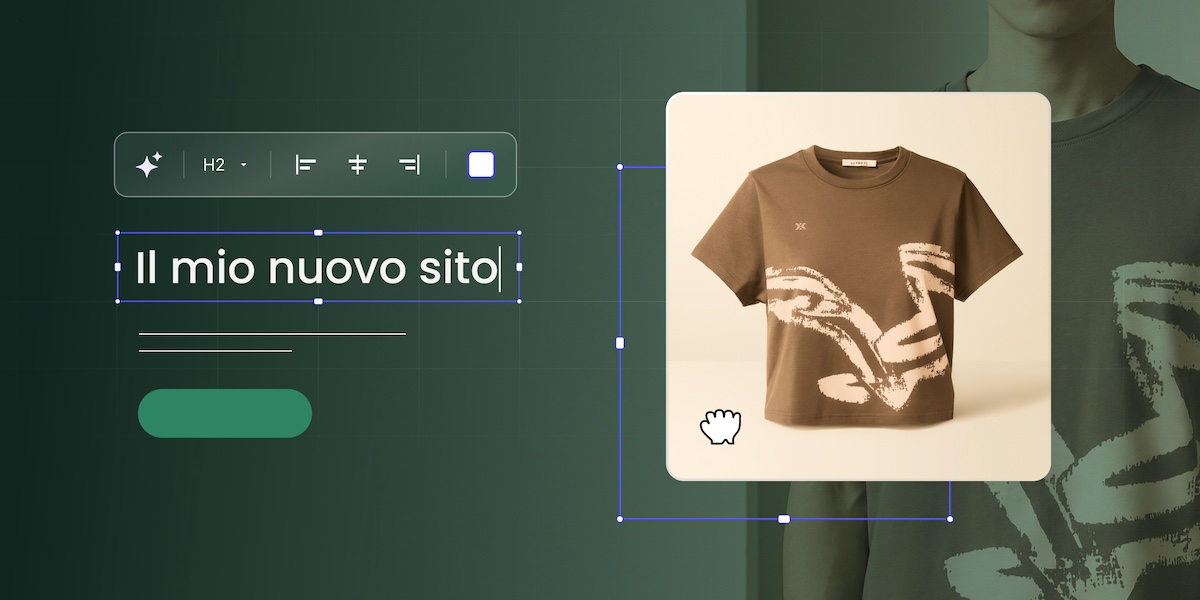Apply right text alignment

coord(408,163)
